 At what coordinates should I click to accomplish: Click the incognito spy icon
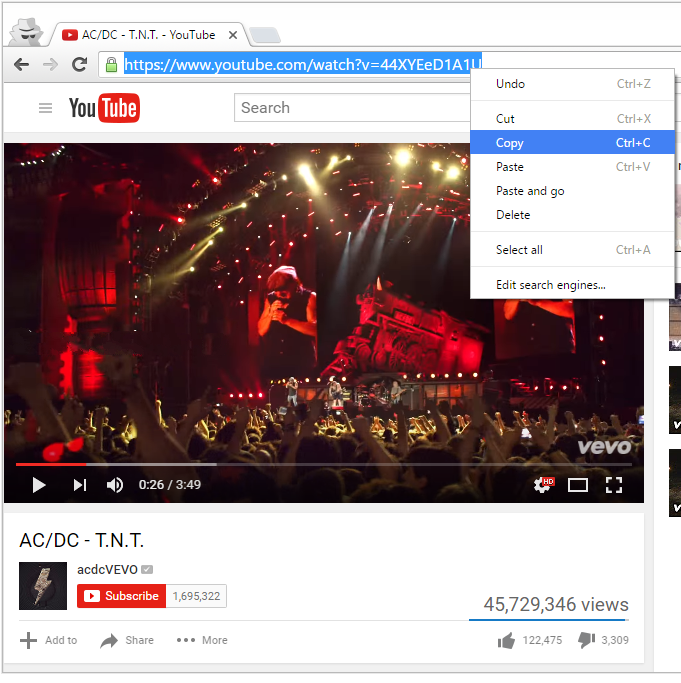pyautogui.click(x=27, y=32)
